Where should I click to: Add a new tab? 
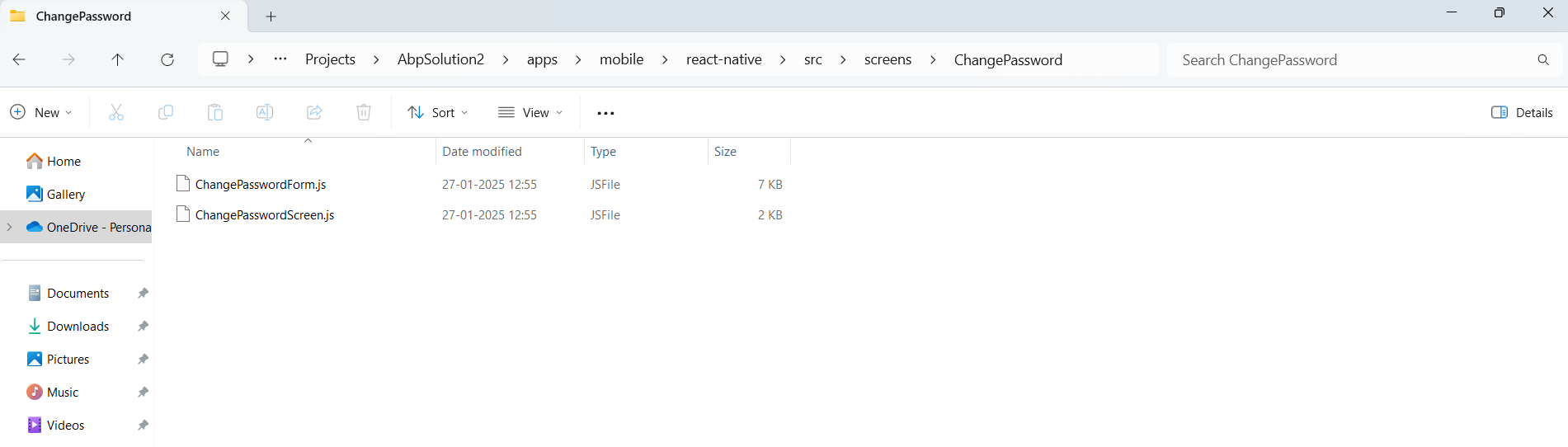click(271, 16)
